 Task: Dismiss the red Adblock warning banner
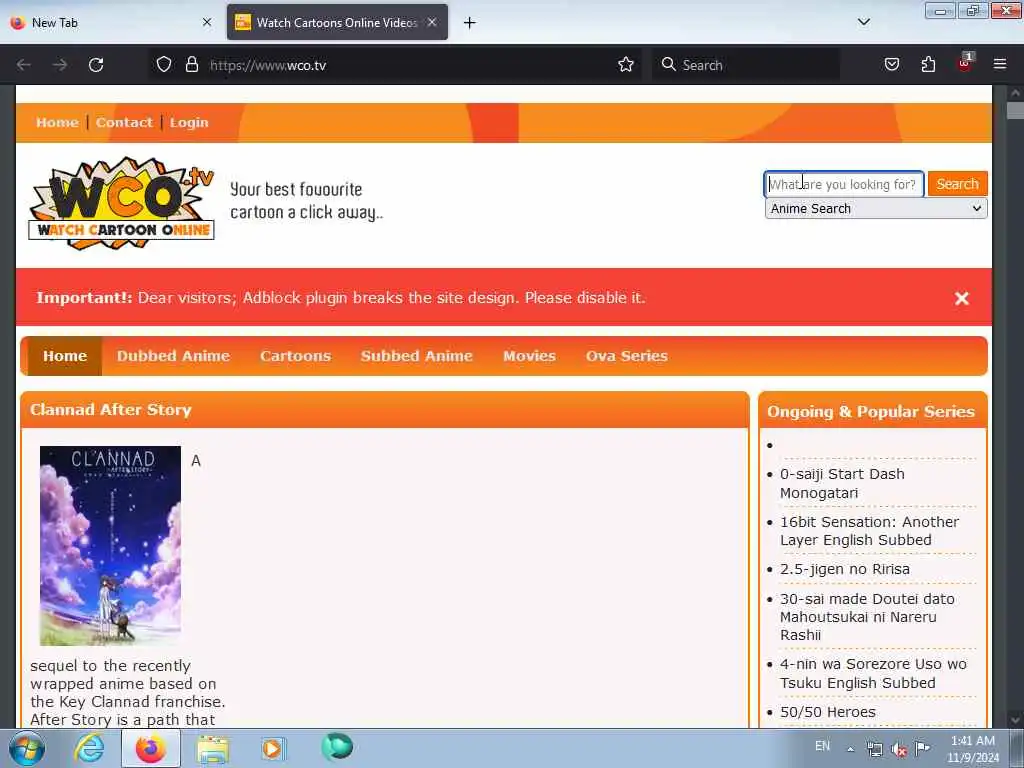[x=961, y=298]
